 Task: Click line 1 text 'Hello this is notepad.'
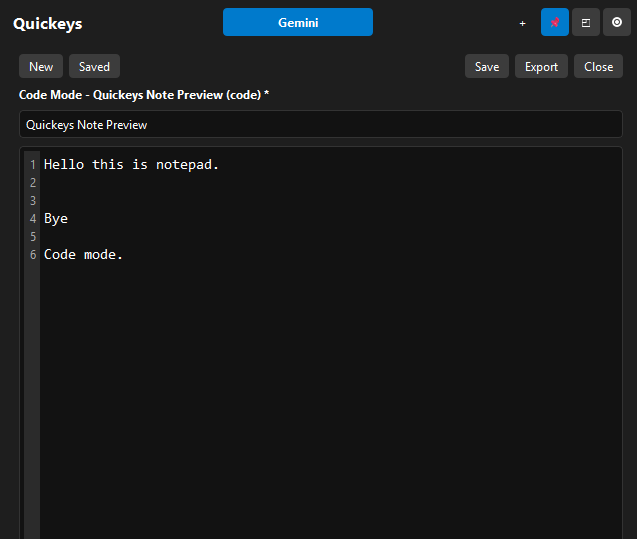[x=131, y=165]
